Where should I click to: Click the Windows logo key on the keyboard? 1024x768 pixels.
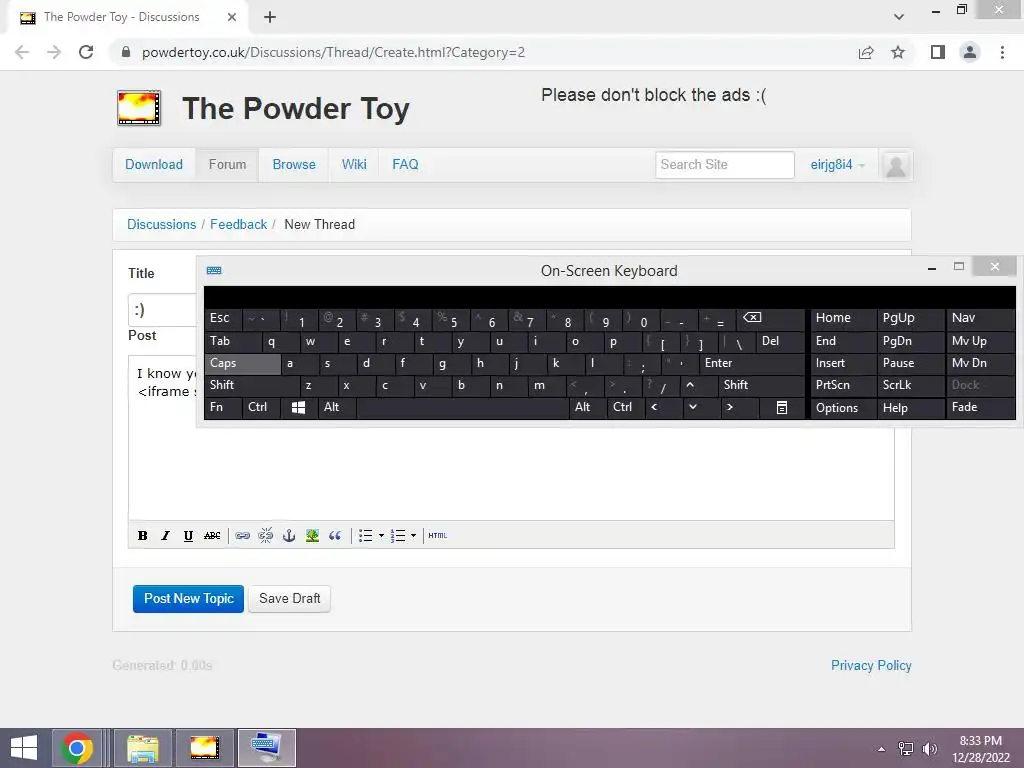coord(298,408)
